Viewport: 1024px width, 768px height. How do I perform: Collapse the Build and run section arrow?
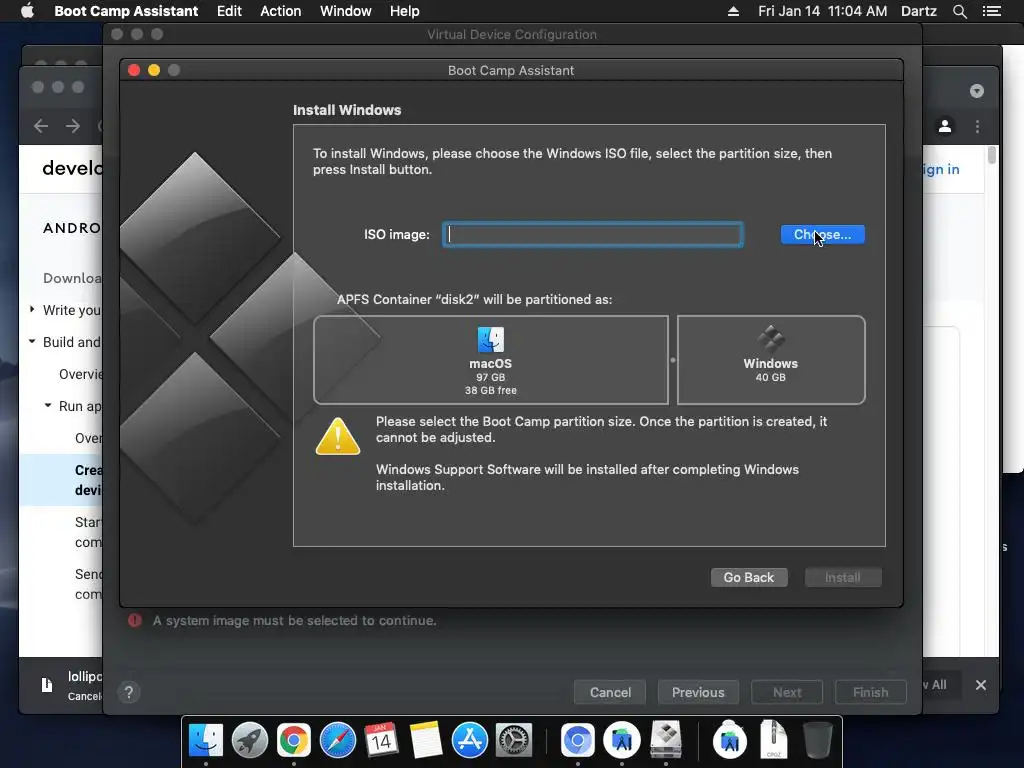pos(32,341)
